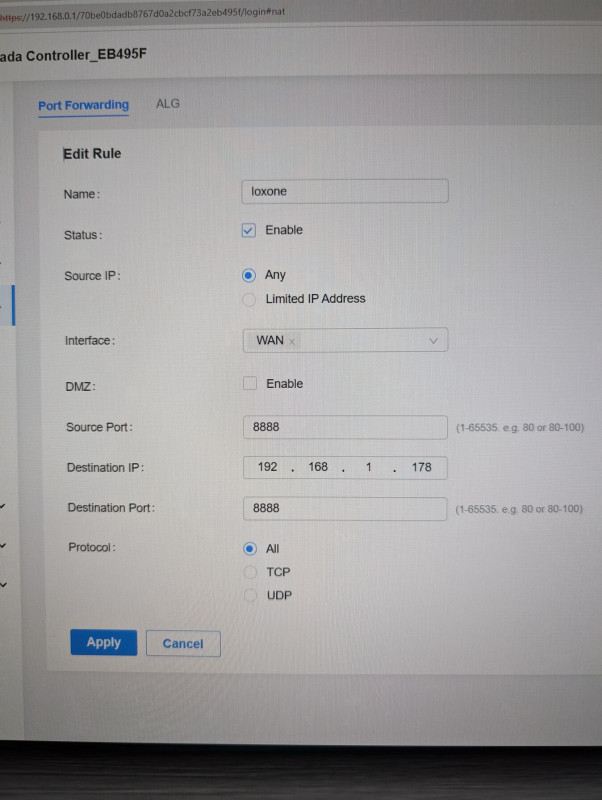Image resolution: width=602 pixels, height=800 pixels.
Task: Click the Destination IP third octet 1
Action: point(368,467)
